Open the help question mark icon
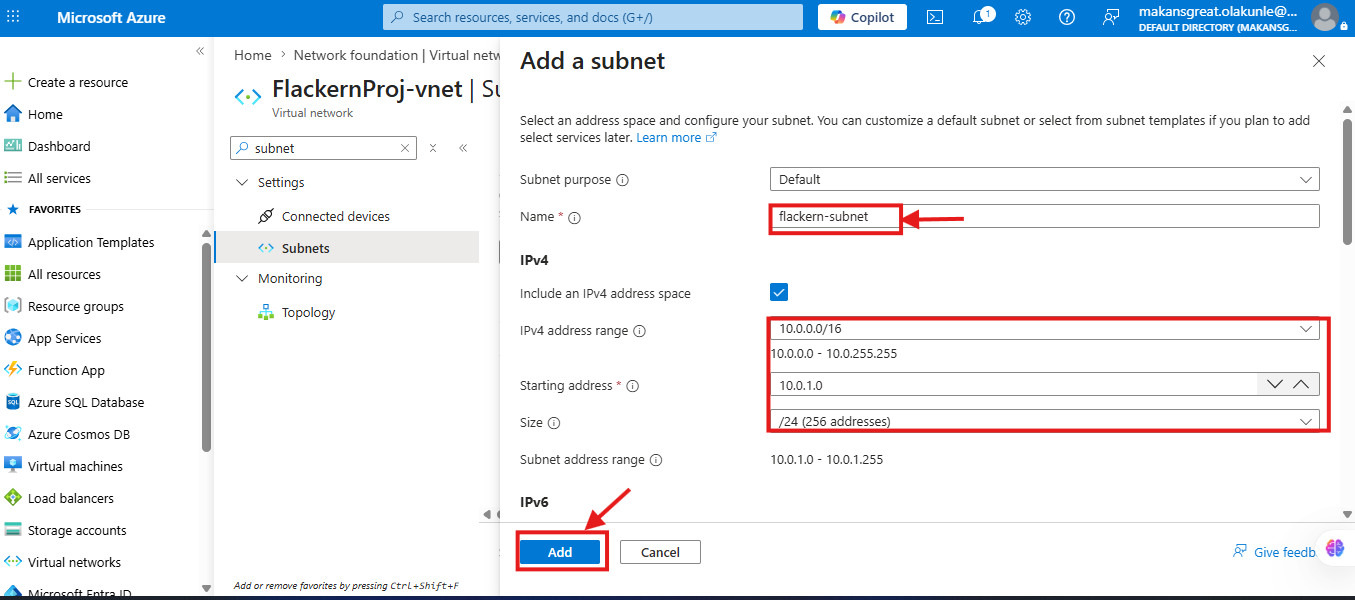The image size is (1355, 600). [1067, 17]
